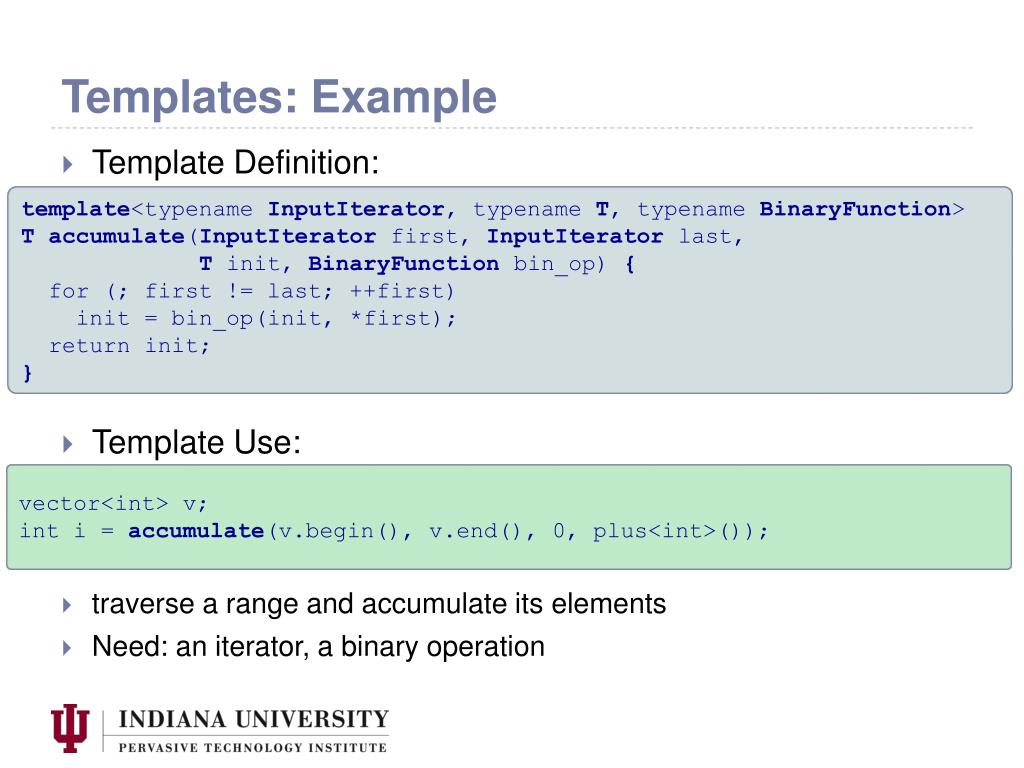1024x768 pixels.
Task: Click the 'T init, BinaryFunction bin_op) {' line
Action: [x=417, y=264]
